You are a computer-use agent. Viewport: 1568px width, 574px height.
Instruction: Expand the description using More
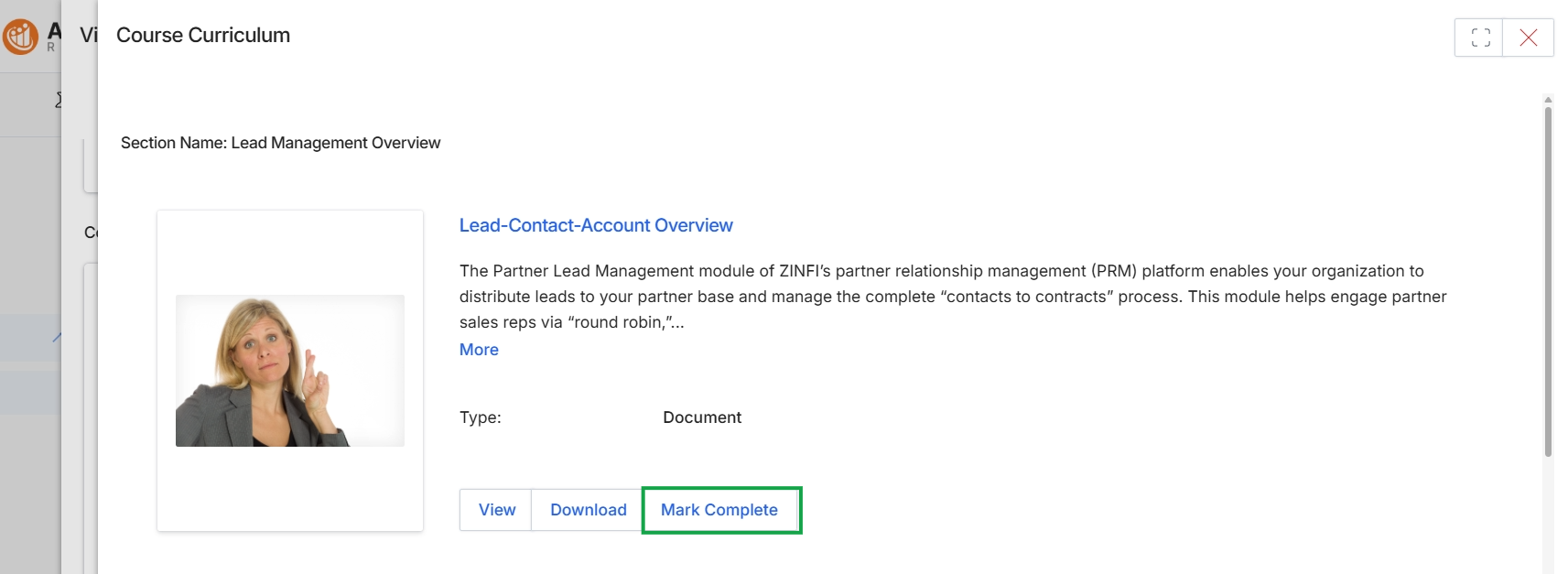tap(479, 350)
